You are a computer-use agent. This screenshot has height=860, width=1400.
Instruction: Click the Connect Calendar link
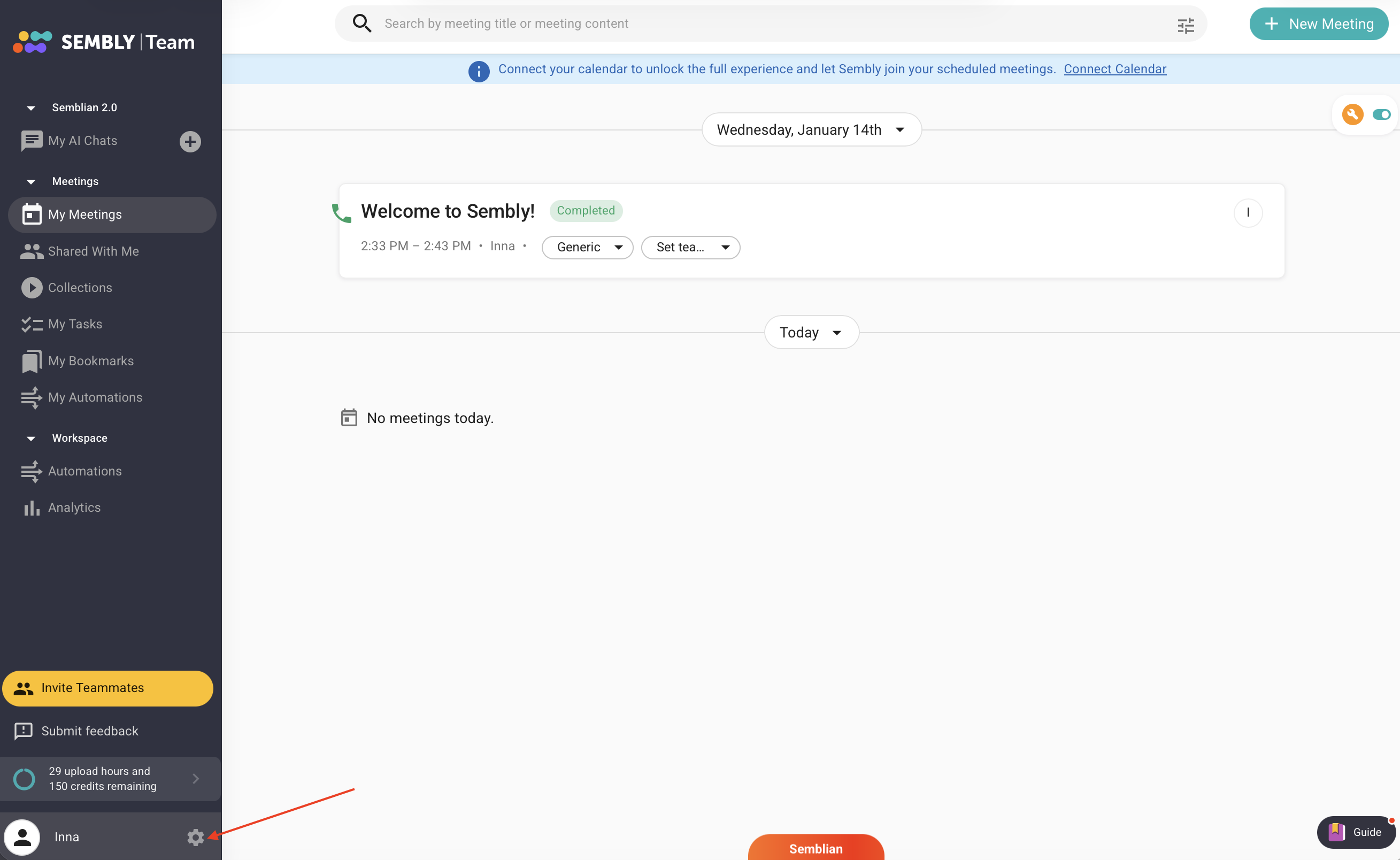1114,69
